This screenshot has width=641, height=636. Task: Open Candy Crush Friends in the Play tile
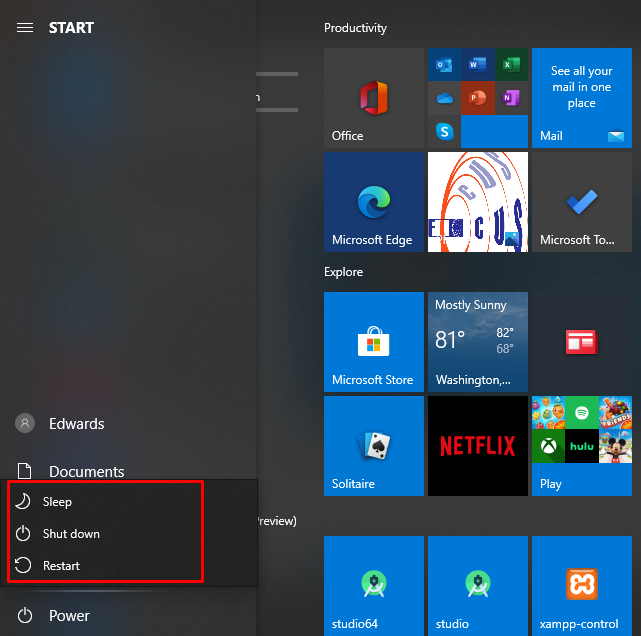click(616, 412)
